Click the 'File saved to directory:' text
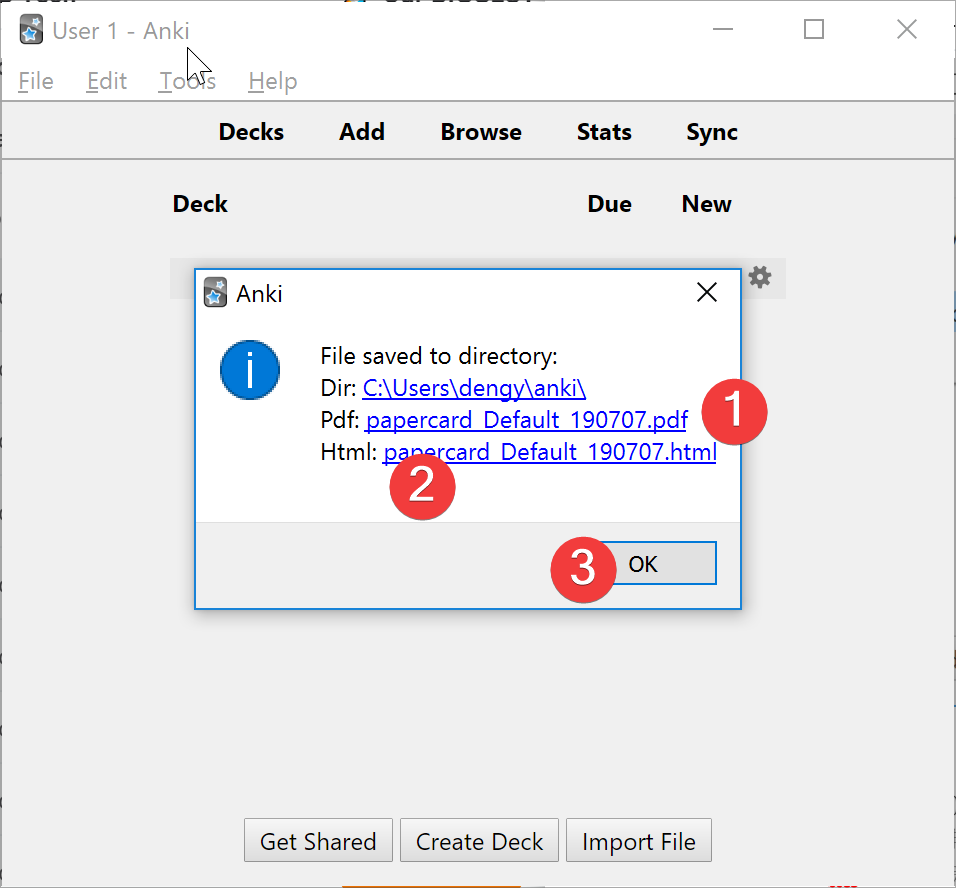This screenshot has height=888, width=956. point(439,356)
